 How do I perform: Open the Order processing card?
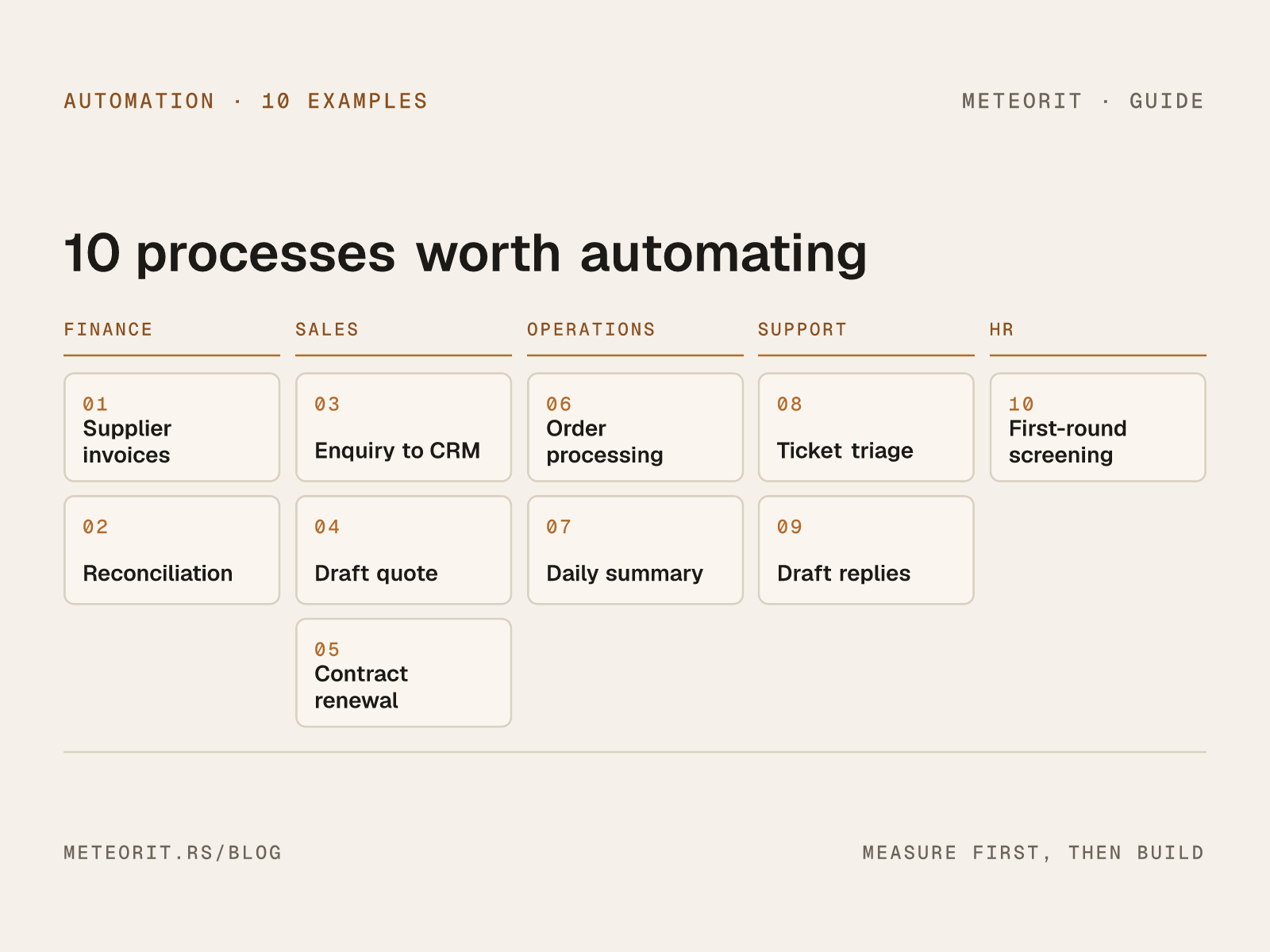click(635, 428)
